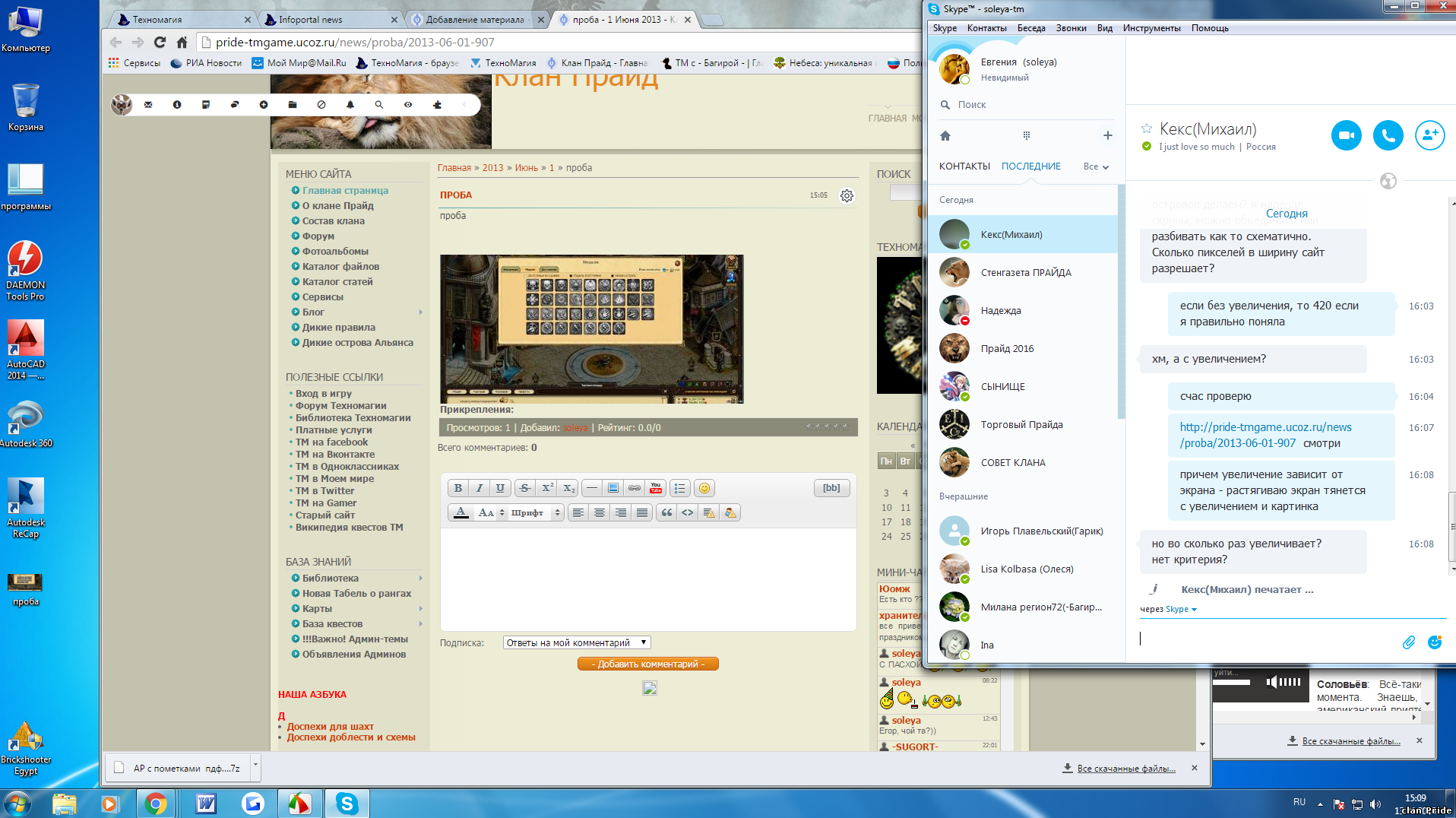Toggle italic in the comment editor
Image resolution: width=1456 pixels, height=818 pixels.
tap(479, 488)
